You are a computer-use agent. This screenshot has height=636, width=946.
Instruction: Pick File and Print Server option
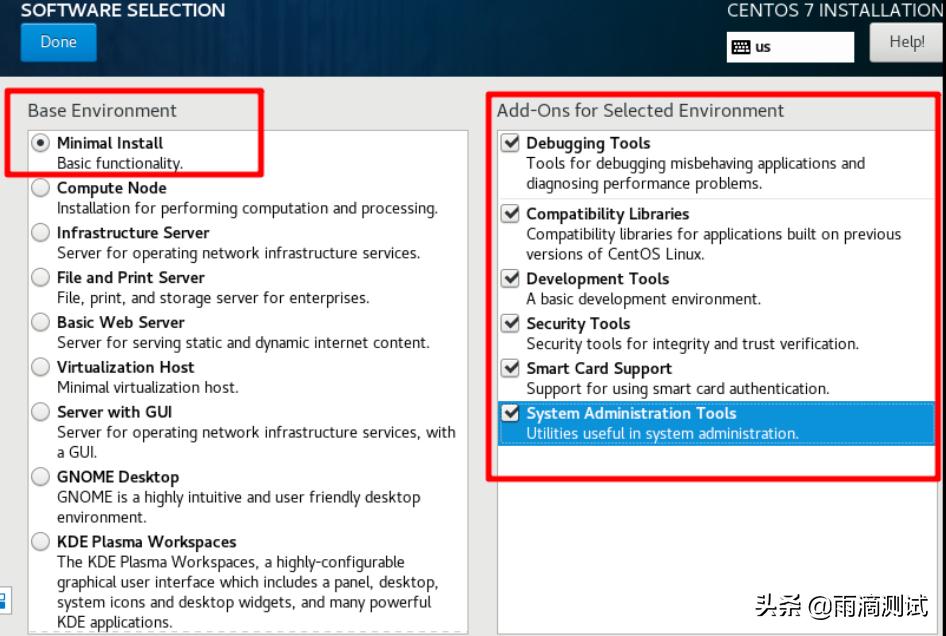41,277
